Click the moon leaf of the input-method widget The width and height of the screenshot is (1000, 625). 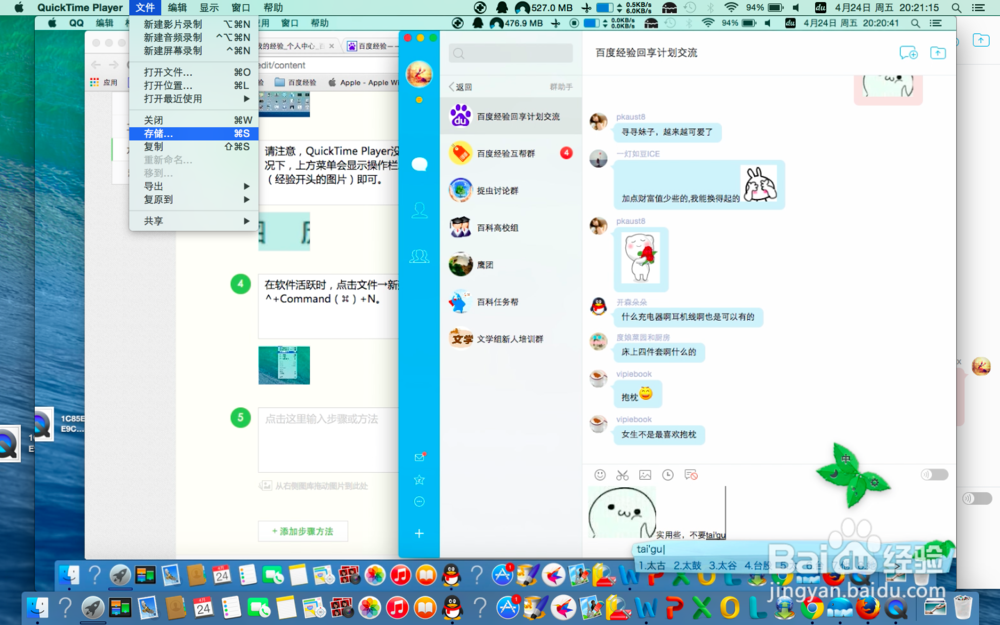pyautogui.click(x=834, y=474)
